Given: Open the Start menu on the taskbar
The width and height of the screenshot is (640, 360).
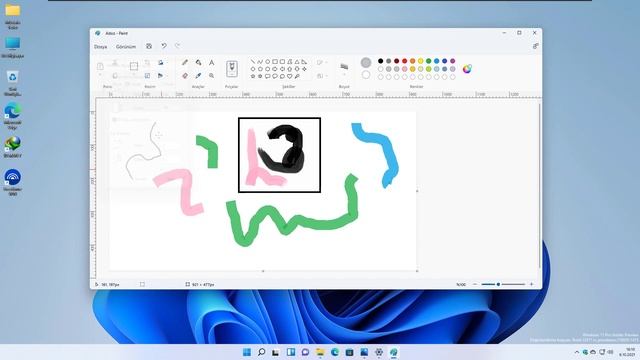Looking at the screenshot, I should 247,352.
